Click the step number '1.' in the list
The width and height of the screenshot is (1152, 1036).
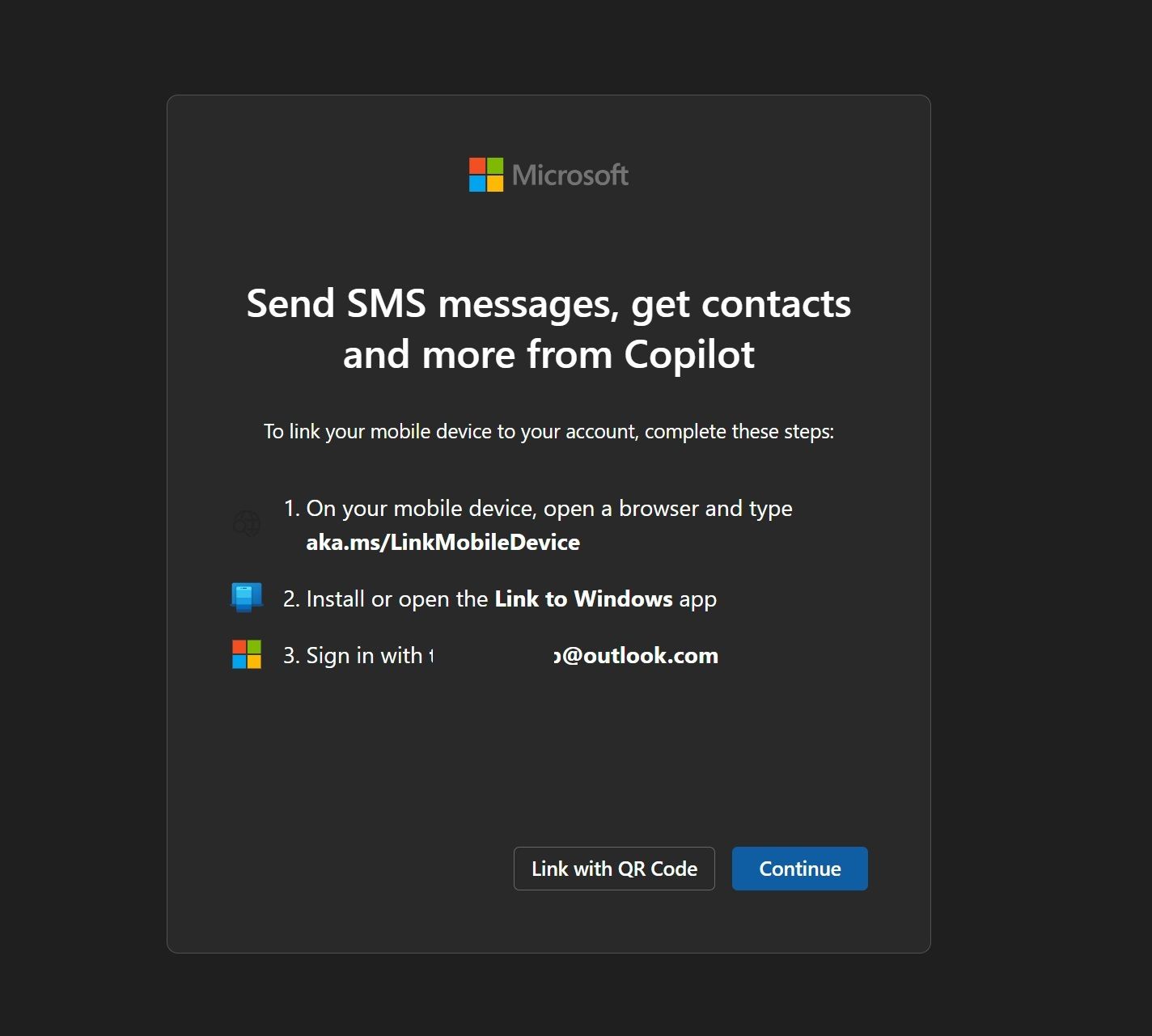pos(292,508)
